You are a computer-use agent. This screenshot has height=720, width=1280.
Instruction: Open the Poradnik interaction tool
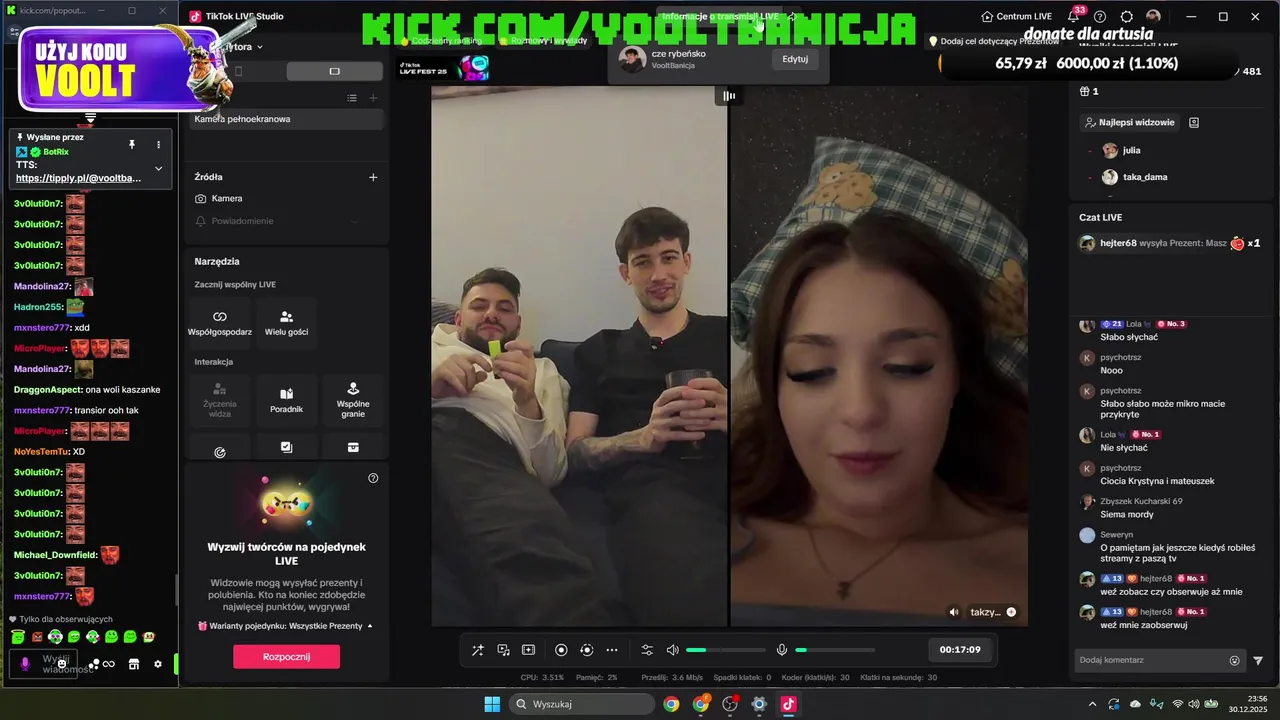pyautogui.click(x=286, y=399)
